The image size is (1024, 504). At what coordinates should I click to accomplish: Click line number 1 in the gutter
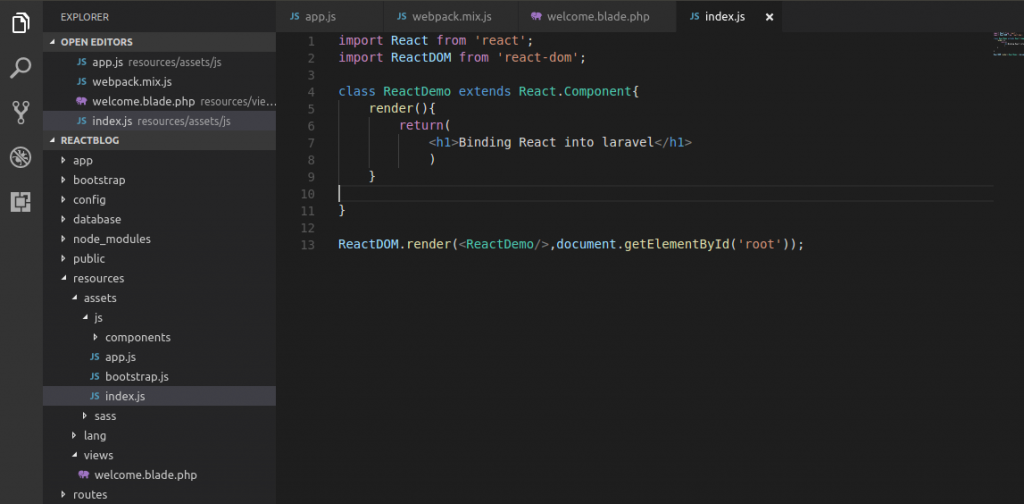pyautogui.click(x=311, y=41)
